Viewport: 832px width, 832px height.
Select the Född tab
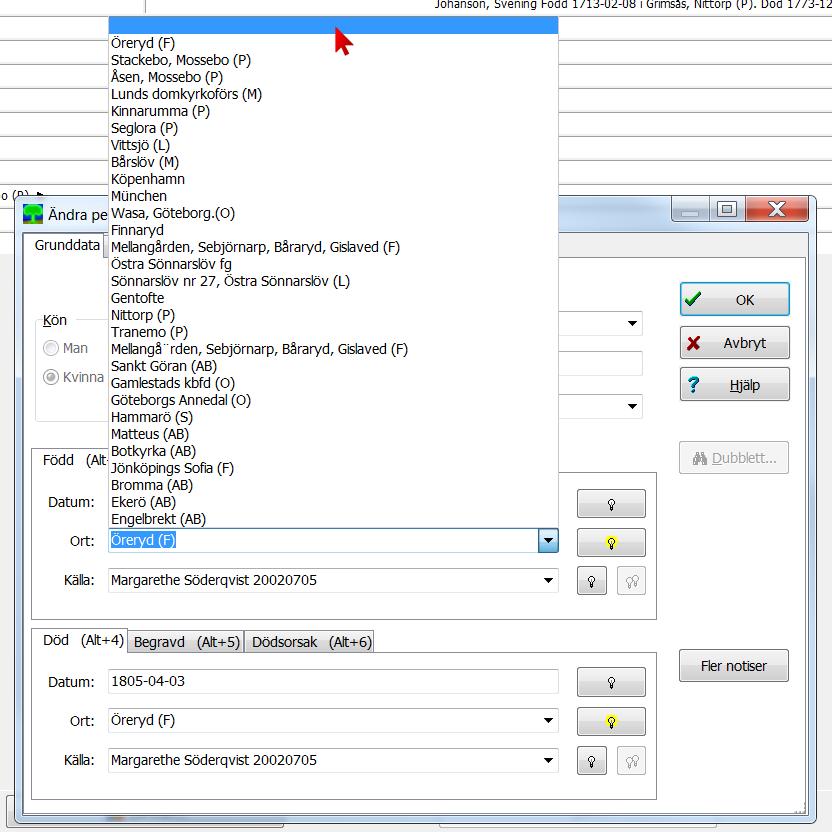coord(70,460)
